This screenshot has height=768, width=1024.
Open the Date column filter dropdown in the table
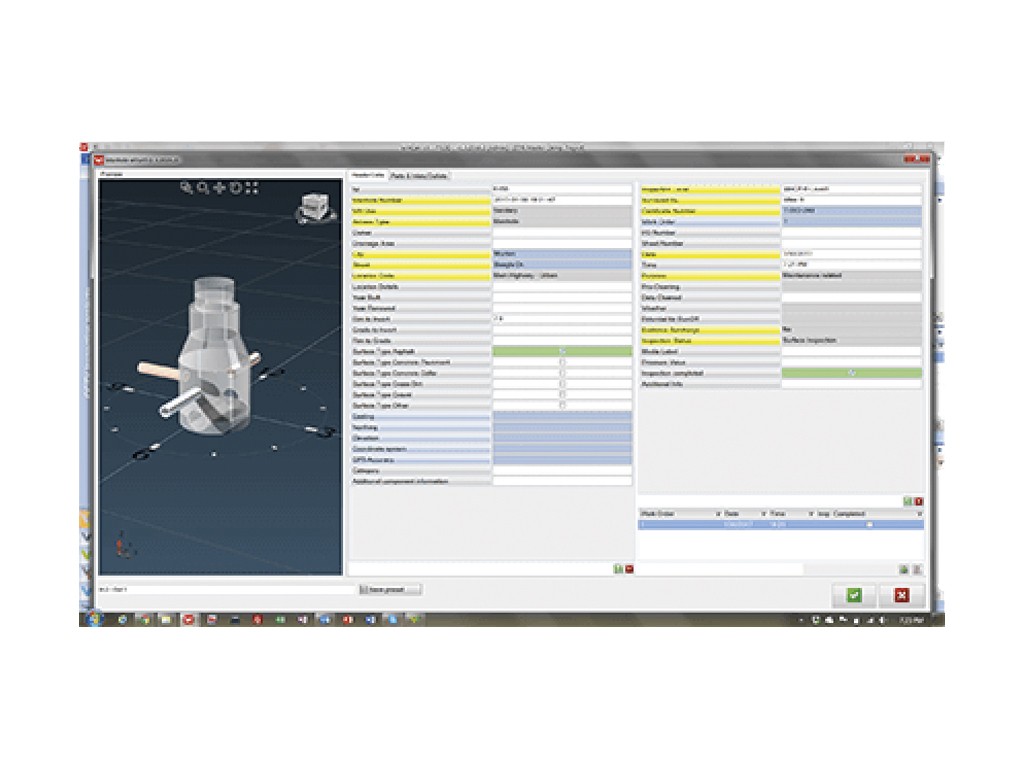[763, 514]
